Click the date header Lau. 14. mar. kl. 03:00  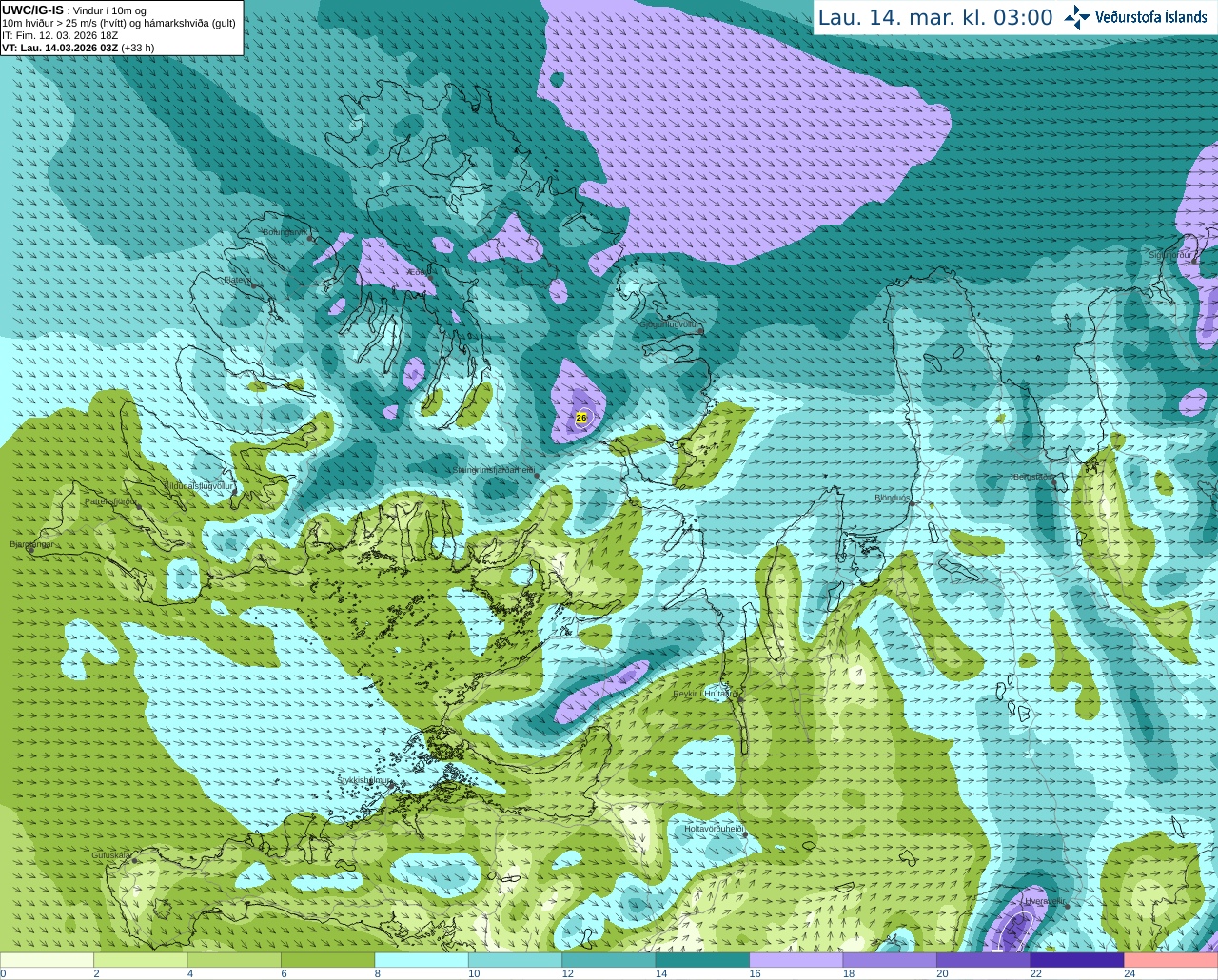tap(935, 18)
